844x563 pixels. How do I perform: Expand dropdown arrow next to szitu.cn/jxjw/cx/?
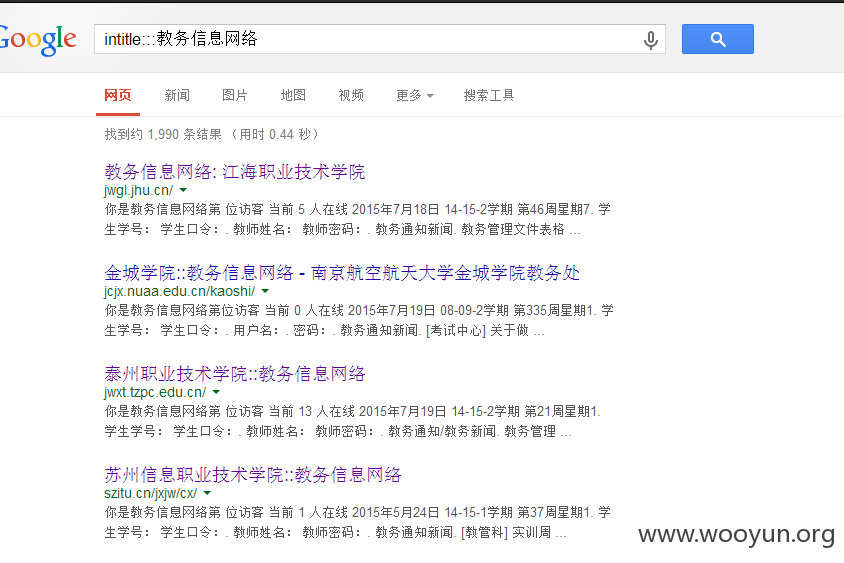tap(207, 493)
